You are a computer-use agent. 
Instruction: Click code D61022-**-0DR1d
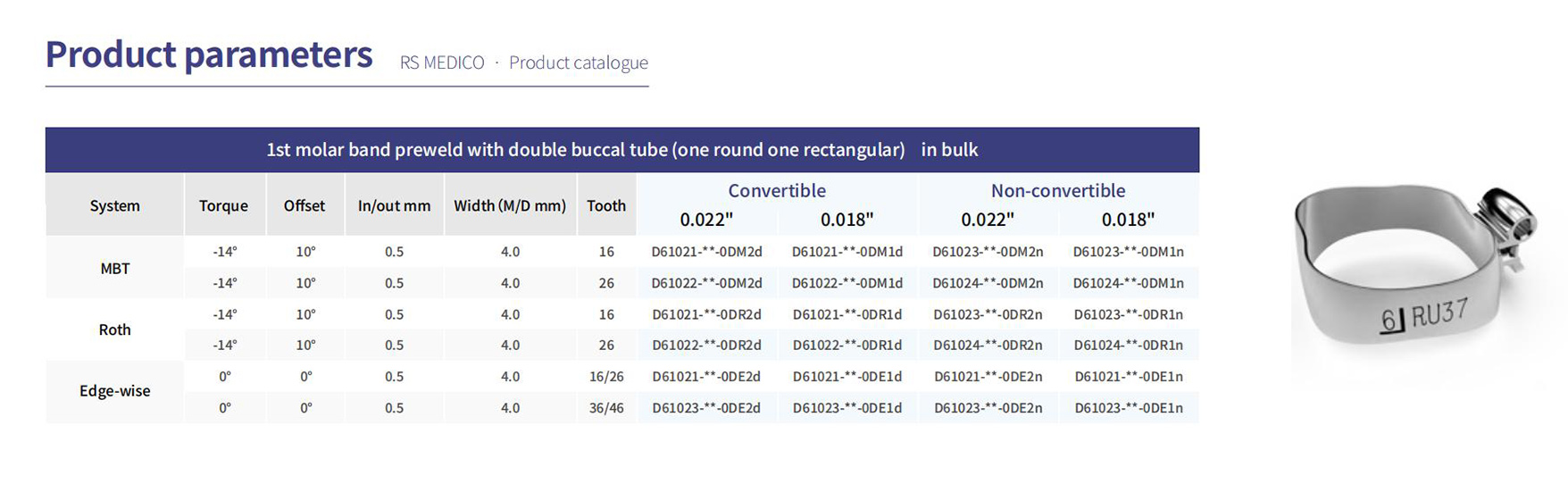tap(847, 345)
